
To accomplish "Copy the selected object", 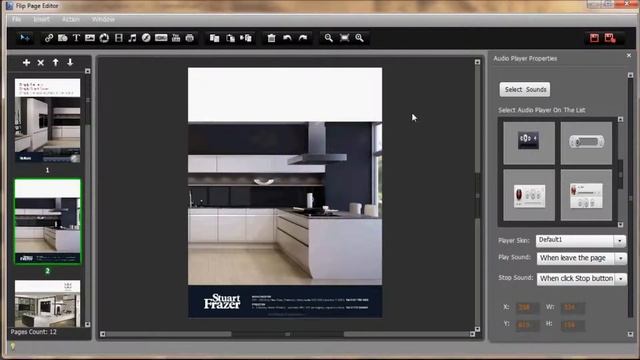I will click(x=214, y=38).
